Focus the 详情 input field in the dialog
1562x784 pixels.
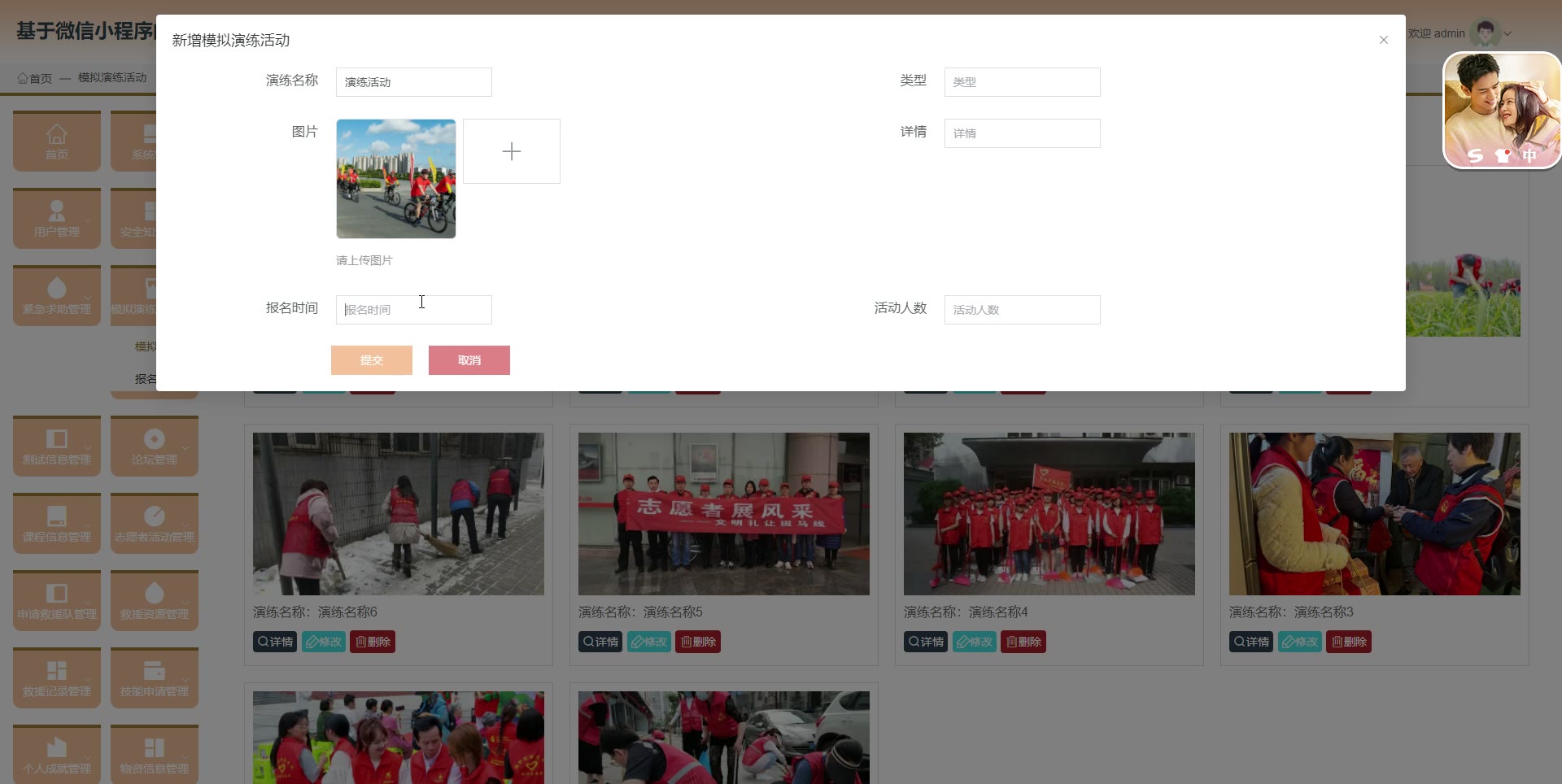[x=1023, y=133]
